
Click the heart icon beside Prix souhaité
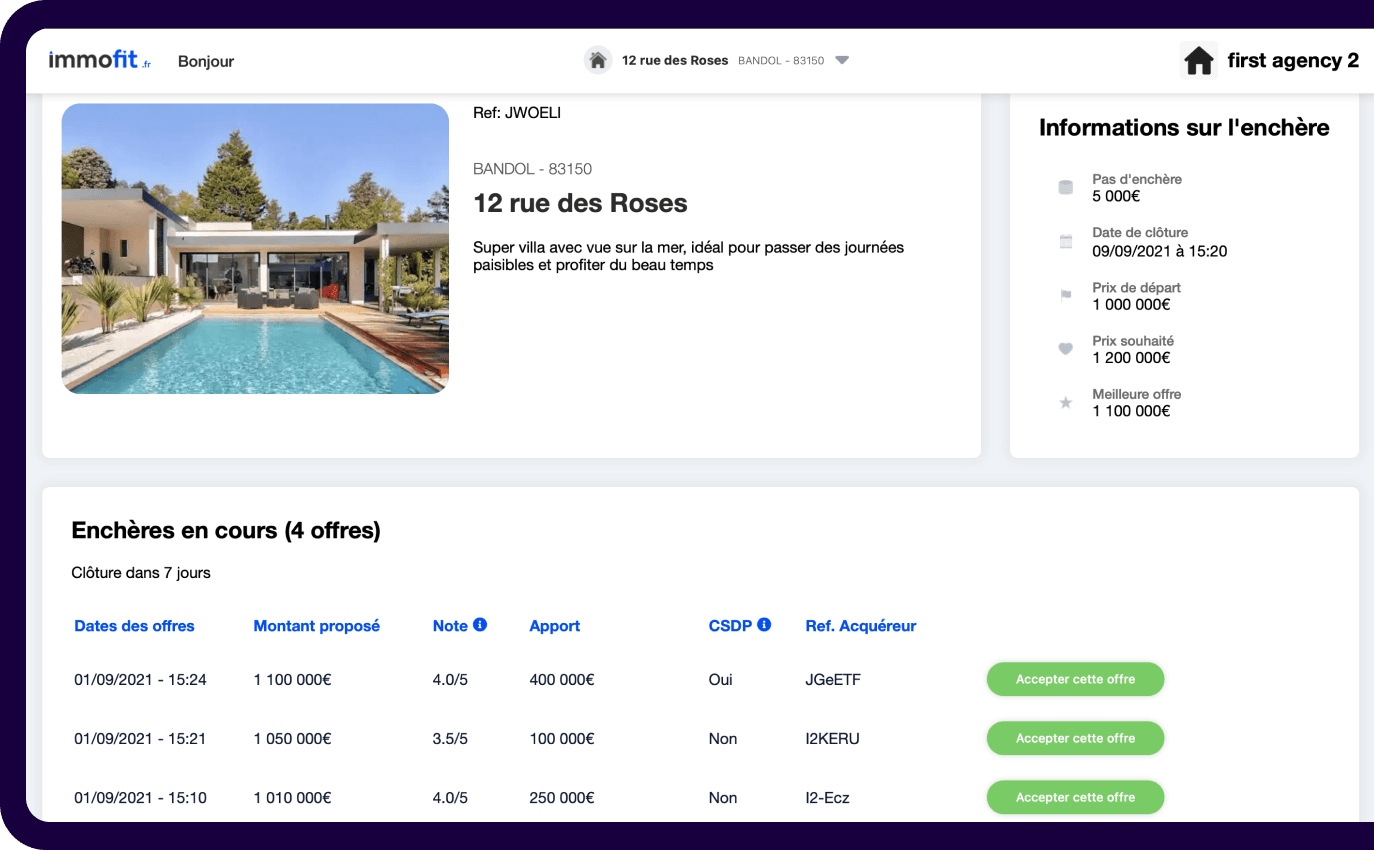click(x=1065, y=349)
